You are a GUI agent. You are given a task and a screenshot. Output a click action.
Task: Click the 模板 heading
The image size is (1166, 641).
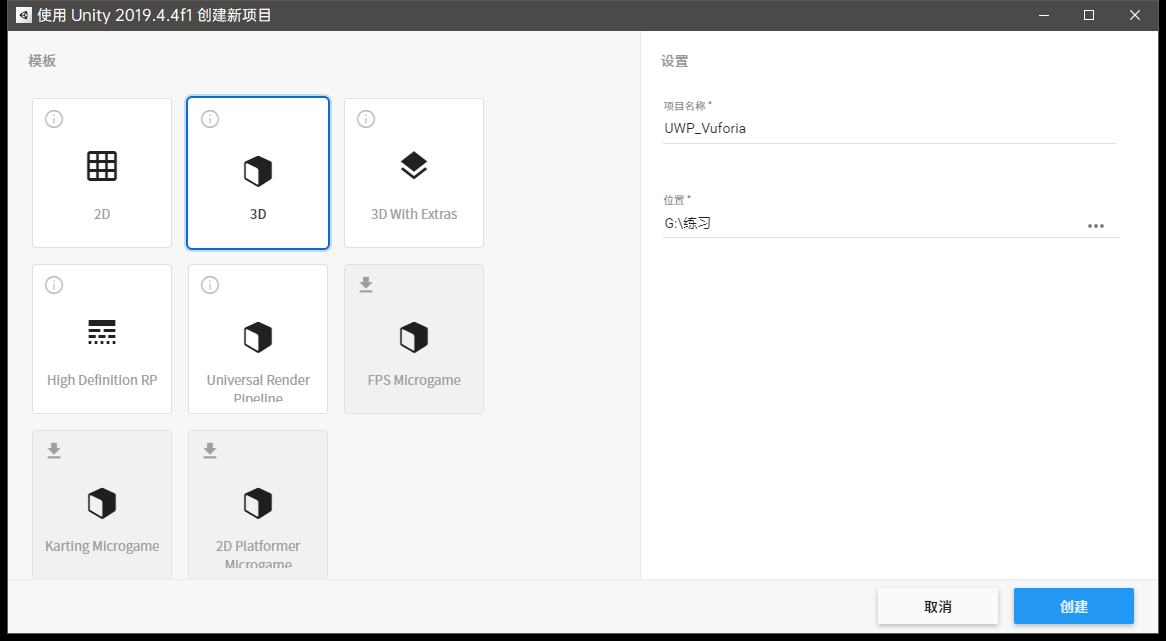pos(42,61)
